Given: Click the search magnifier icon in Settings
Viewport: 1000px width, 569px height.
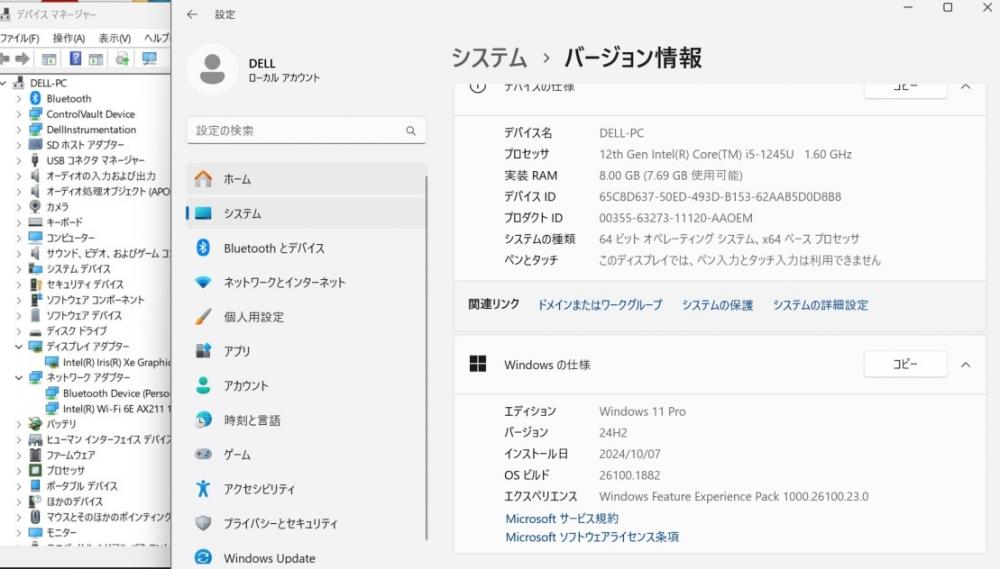Looking at the screenshot, I should 411,131.
